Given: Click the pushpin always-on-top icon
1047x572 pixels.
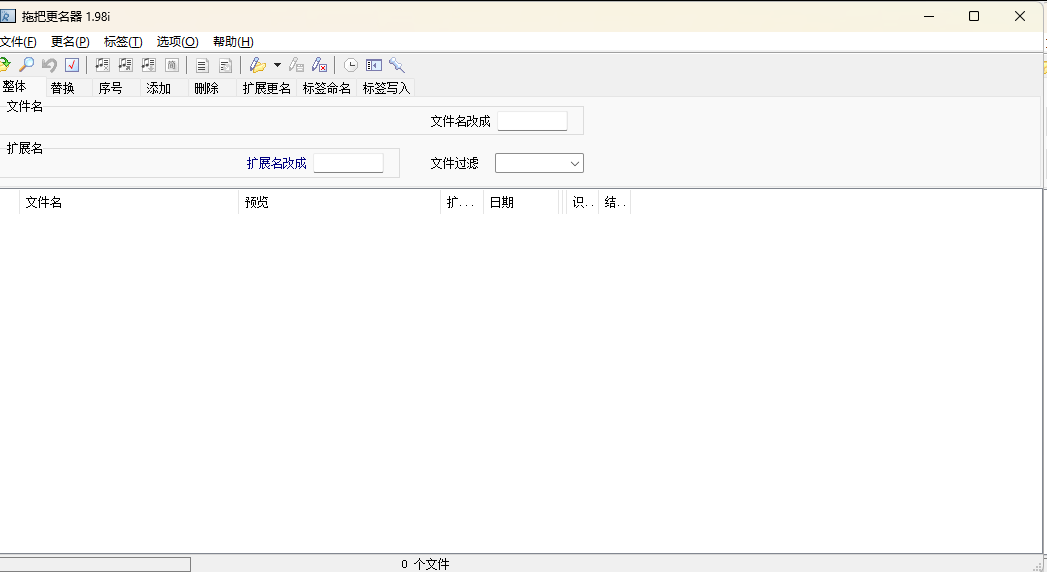Looking at the screenshot, I should coord(397,65).
